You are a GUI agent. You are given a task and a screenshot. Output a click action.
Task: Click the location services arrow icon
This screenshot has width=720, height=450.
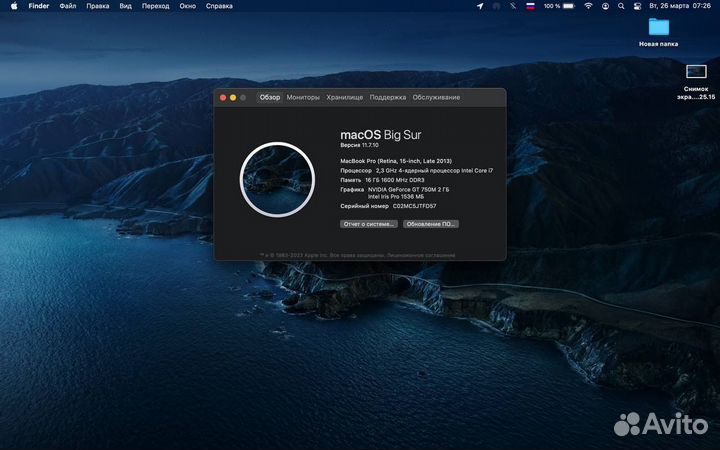[x=480, y=6]
